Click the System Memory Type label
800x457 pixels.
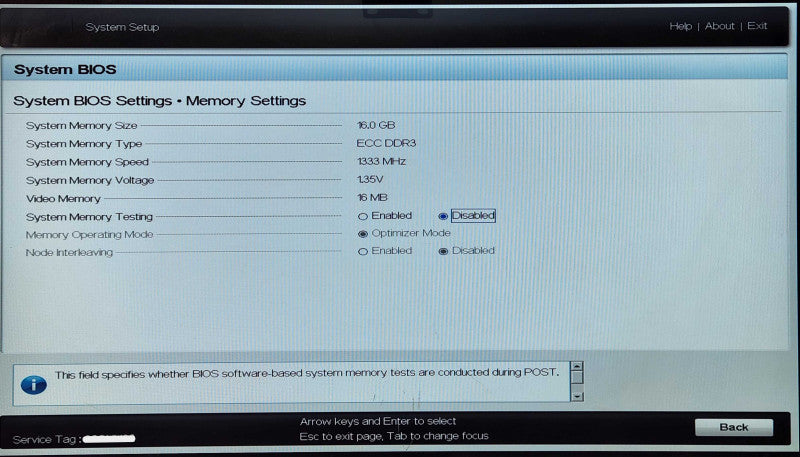tap(84, 144)
